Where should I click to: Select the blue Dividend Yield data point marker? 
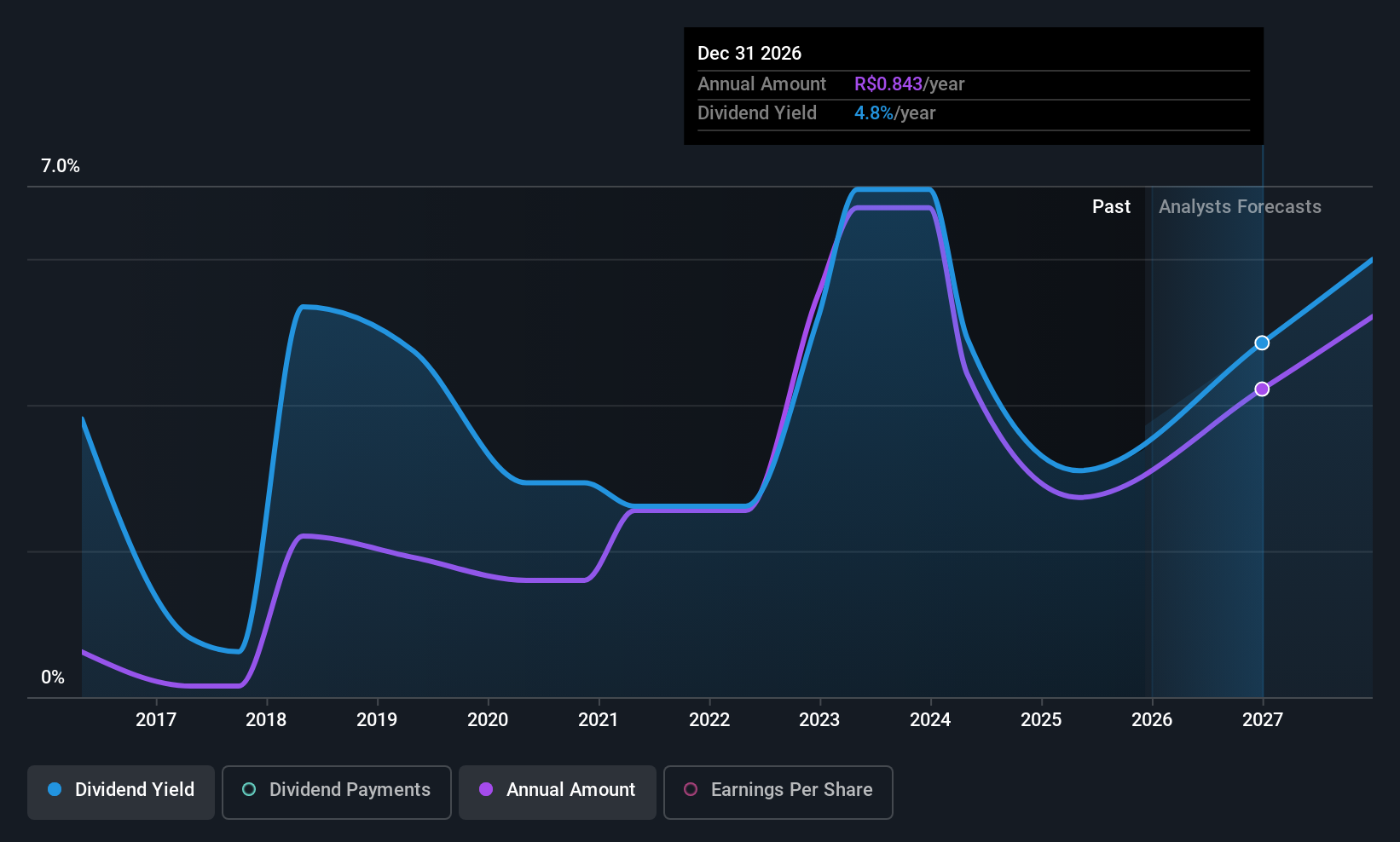click(x=1262, y=343)
